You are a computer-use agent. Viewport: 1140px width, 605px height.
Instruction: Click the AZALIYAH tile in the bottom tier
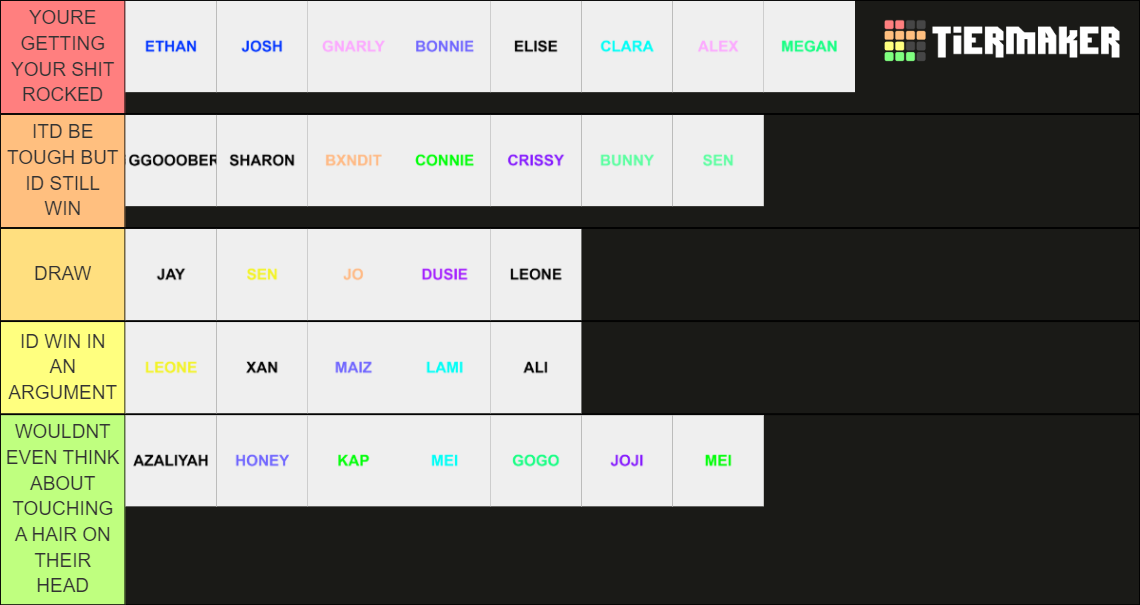click(x=171, y=460)
